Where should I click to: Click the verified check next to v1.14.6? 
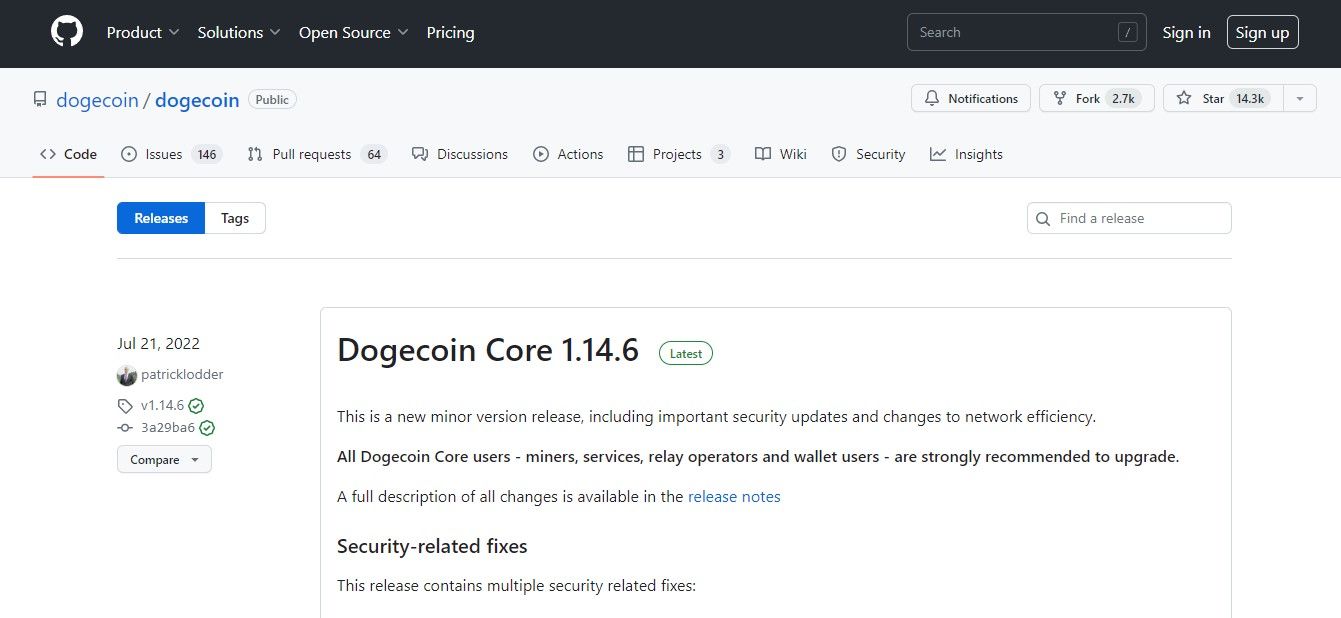point(196,406)
